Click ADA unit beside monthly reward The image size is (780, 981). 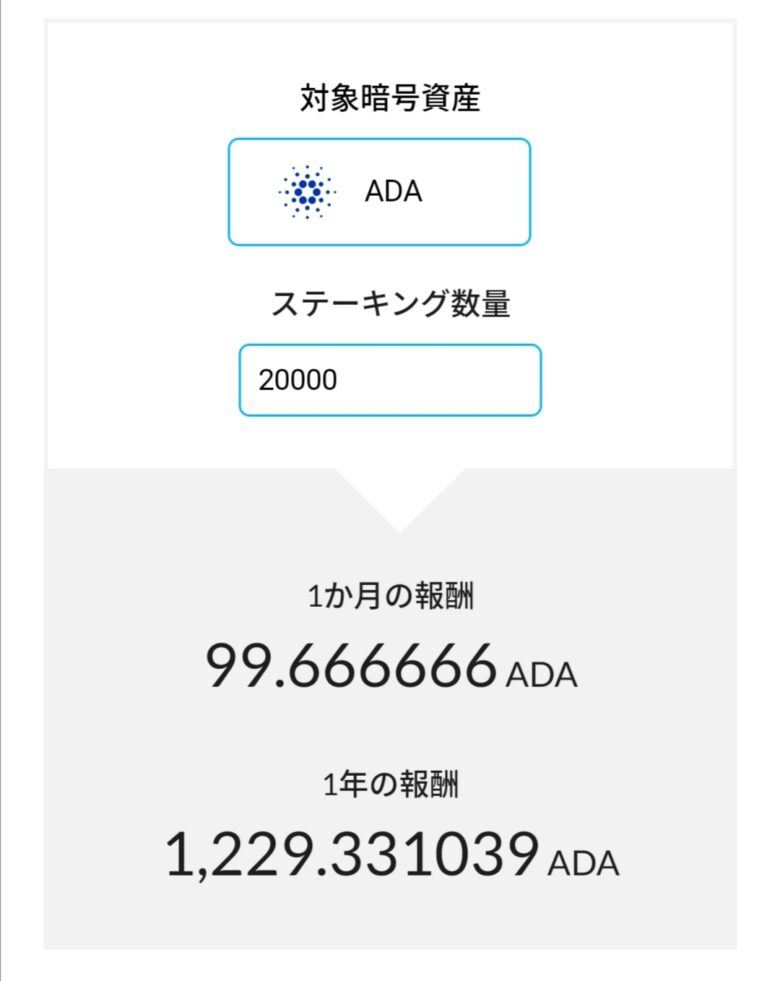tap(542, 676)
